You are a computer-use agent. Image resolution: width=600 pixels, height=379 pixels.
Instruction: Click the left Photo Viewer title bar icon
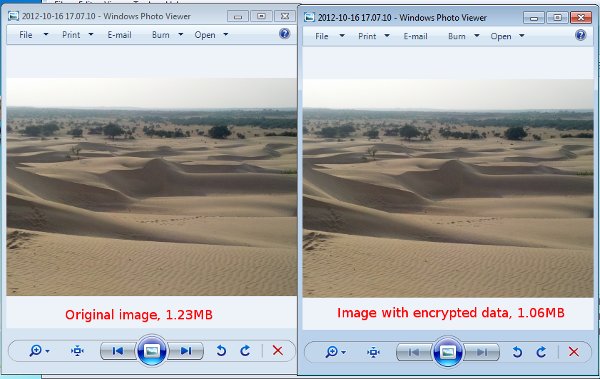13,16
